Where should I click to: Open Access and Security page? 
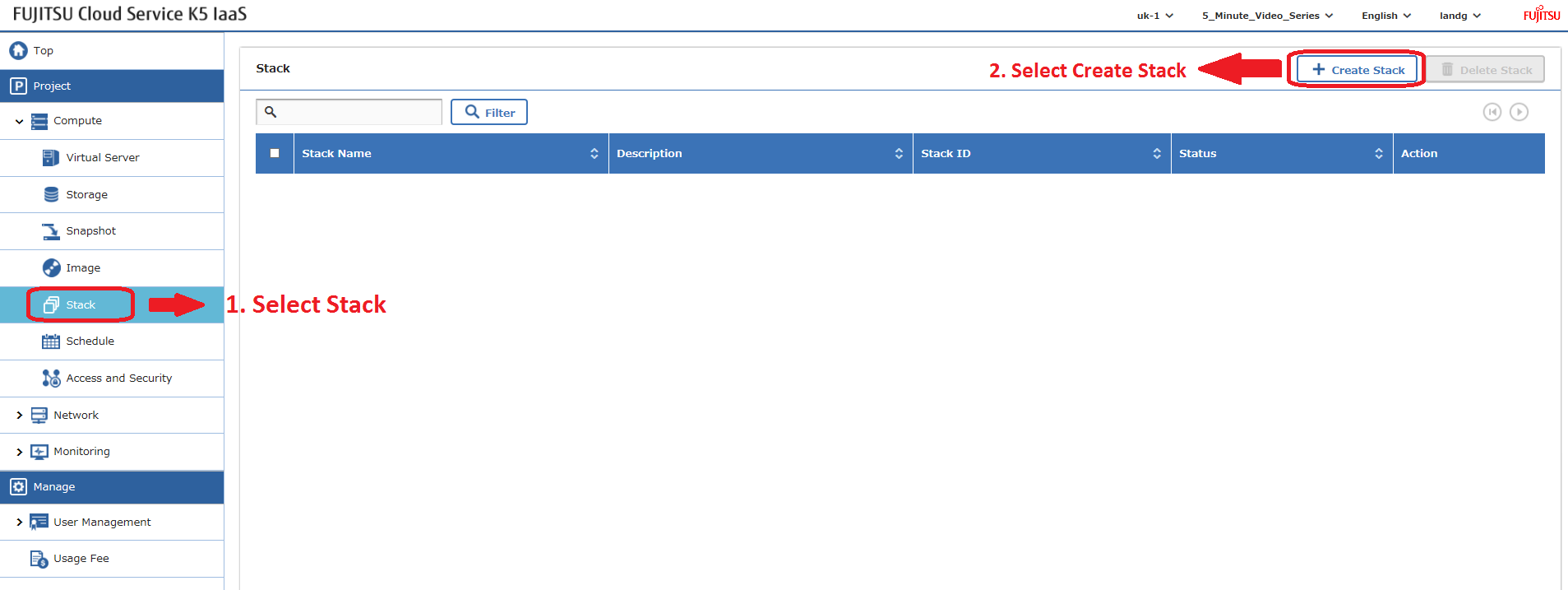(x=112, y=379)
